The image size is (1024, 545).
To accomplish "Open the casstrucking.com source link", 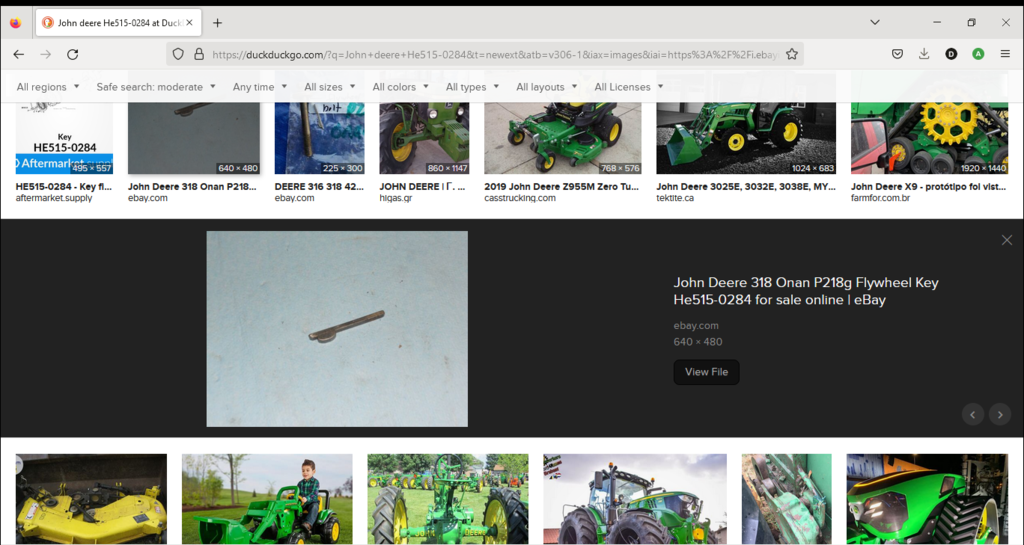I will tap(520, 198).
